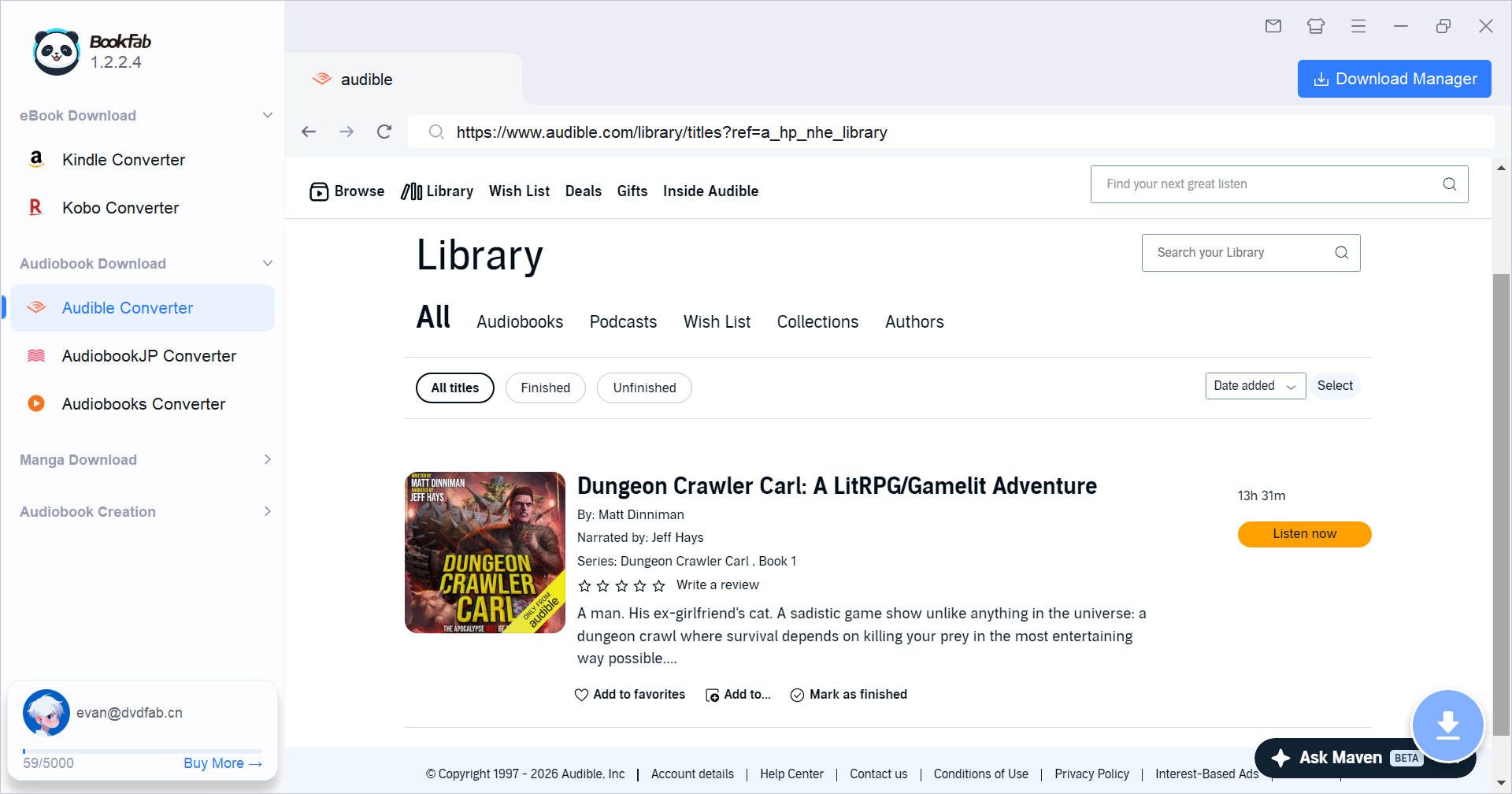The image size is (1512, 794).
Task: Type in the Search your Library field
Action: 1236,252
